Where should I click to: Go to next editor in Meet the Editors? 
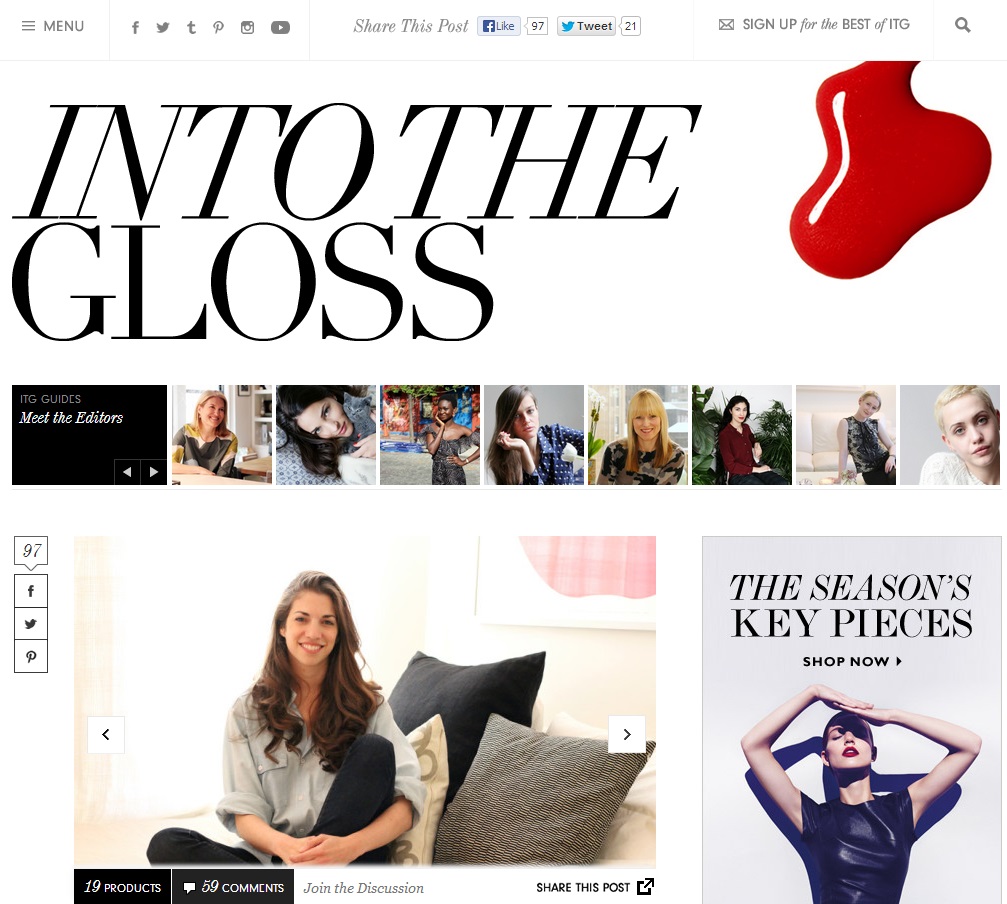click(154, 472)
